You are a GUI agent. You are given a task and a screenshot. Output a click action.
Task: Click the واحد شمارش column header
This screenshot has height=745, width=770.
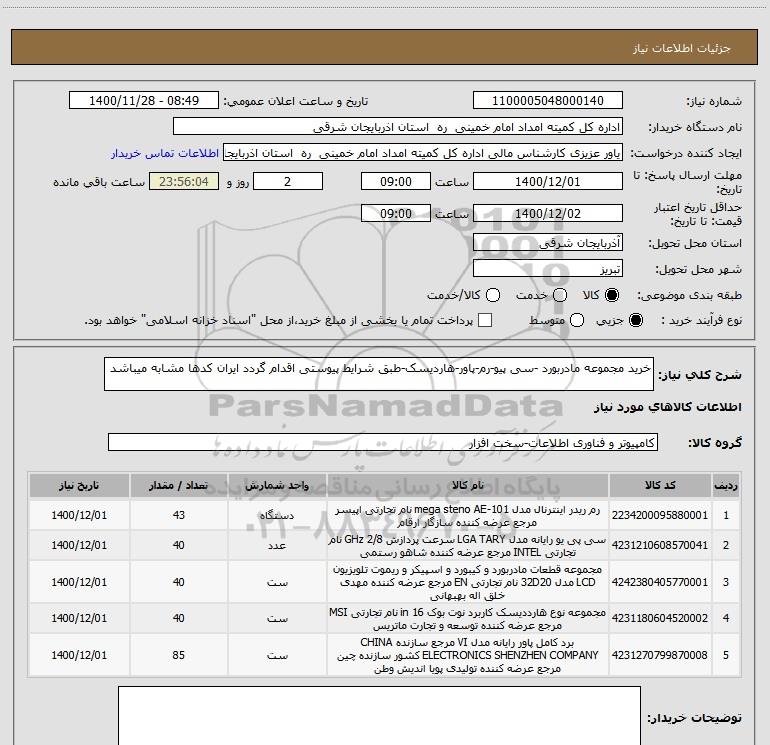(x=277, y=486)
